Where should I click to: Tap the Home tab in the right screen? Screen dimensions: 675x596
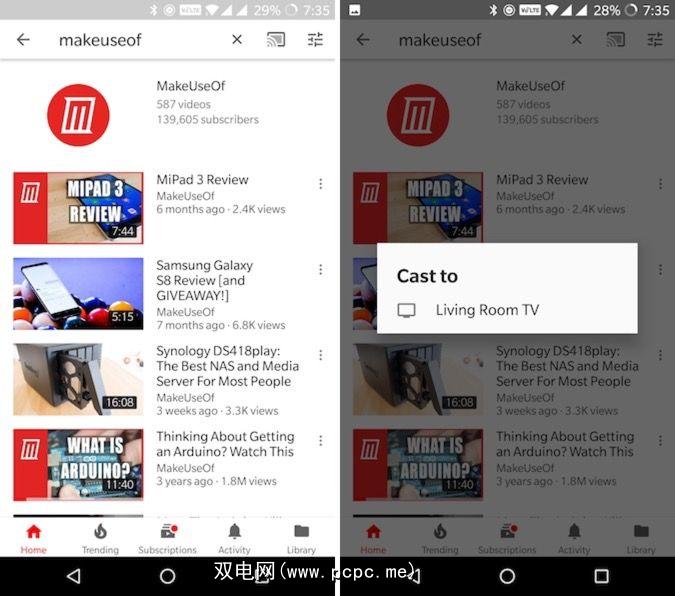(373, 539)
